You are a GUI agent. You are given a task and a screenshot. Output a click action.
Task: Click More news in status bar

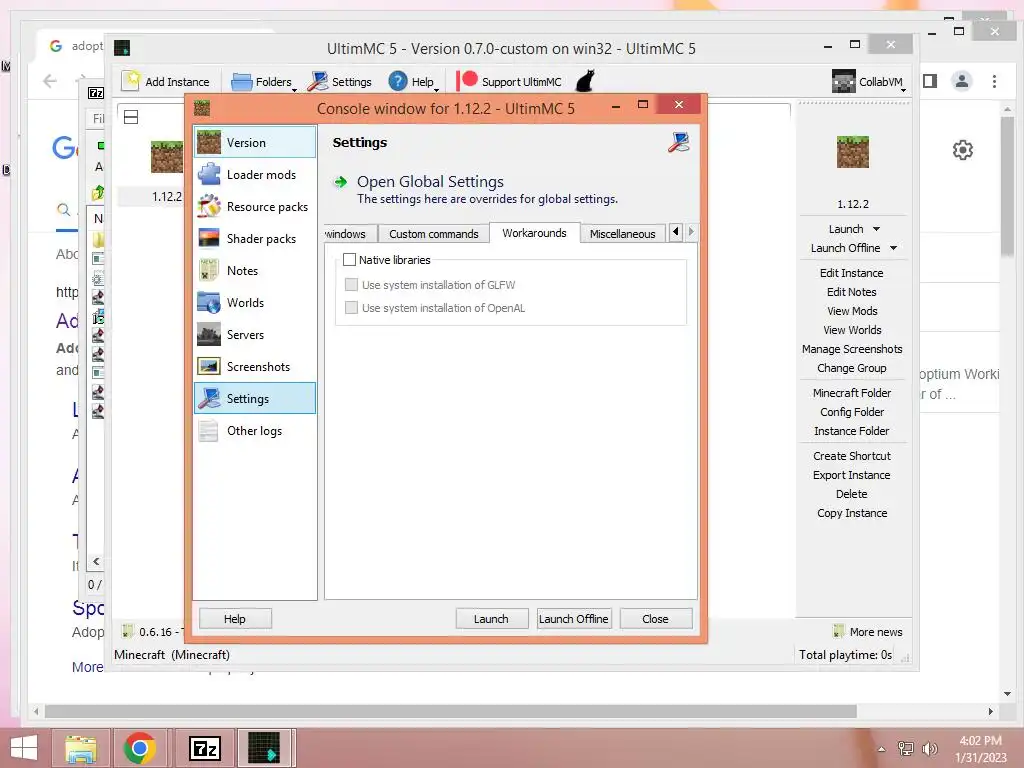[x=868, y=632]
